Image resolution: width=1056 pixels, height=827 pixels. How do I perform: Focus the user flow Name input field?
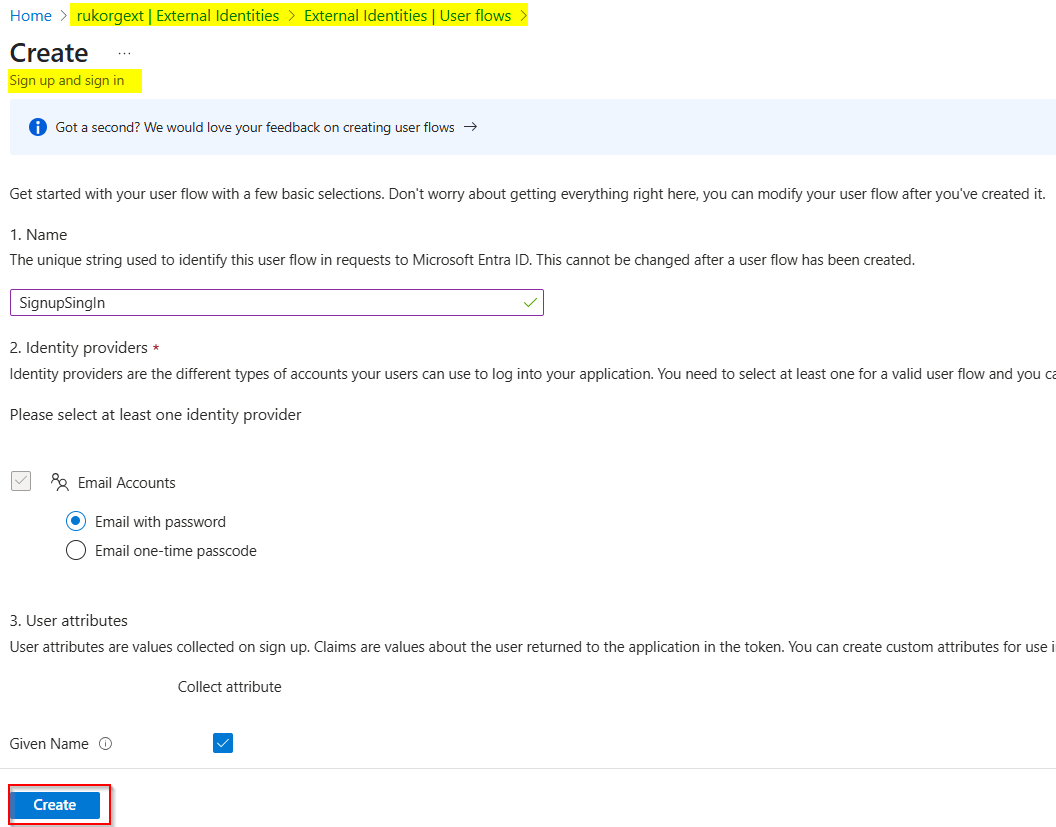(x=277, y=302)
